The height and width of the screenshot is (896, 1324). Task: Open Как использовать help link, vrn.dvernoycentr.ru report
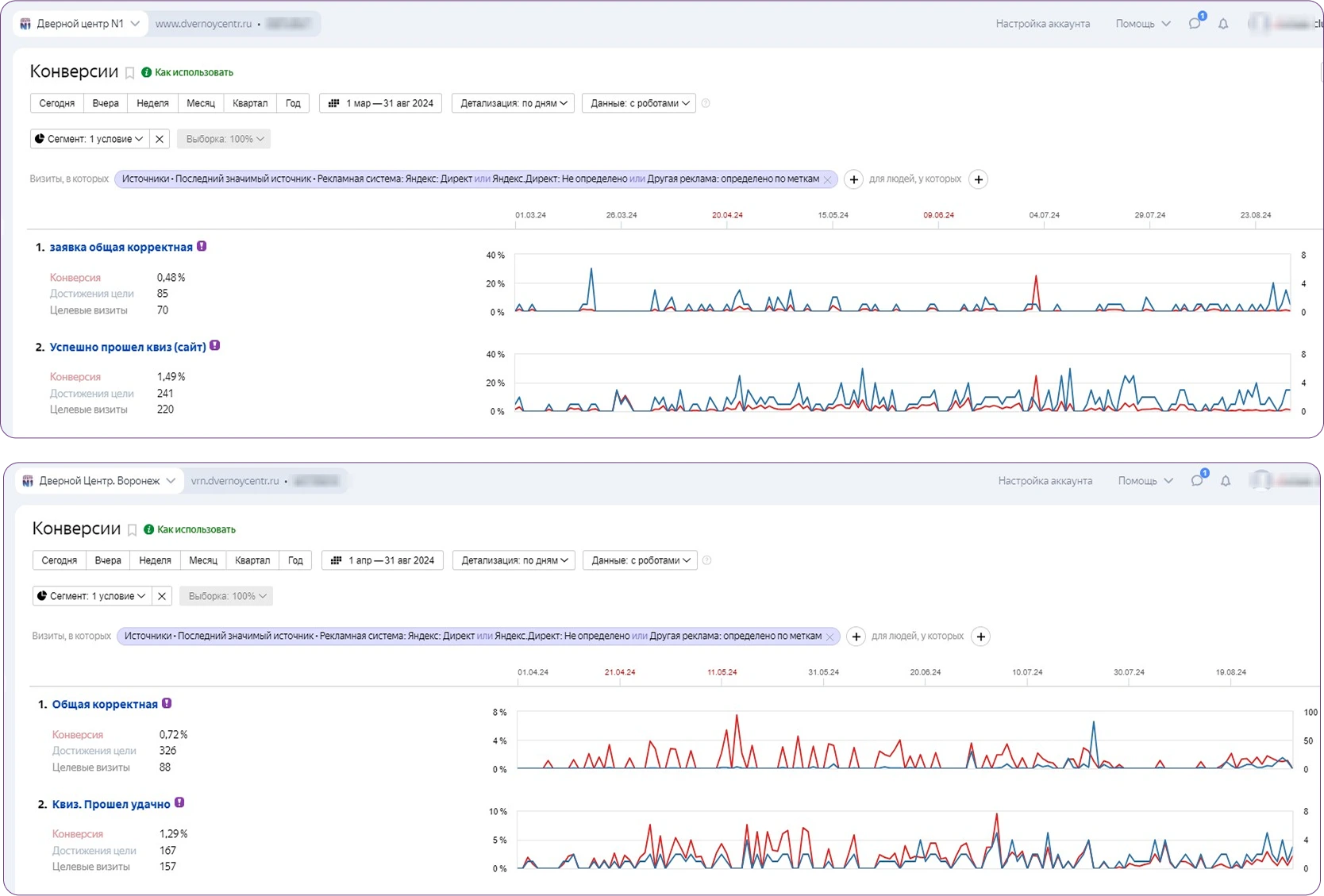coord(190,529)
